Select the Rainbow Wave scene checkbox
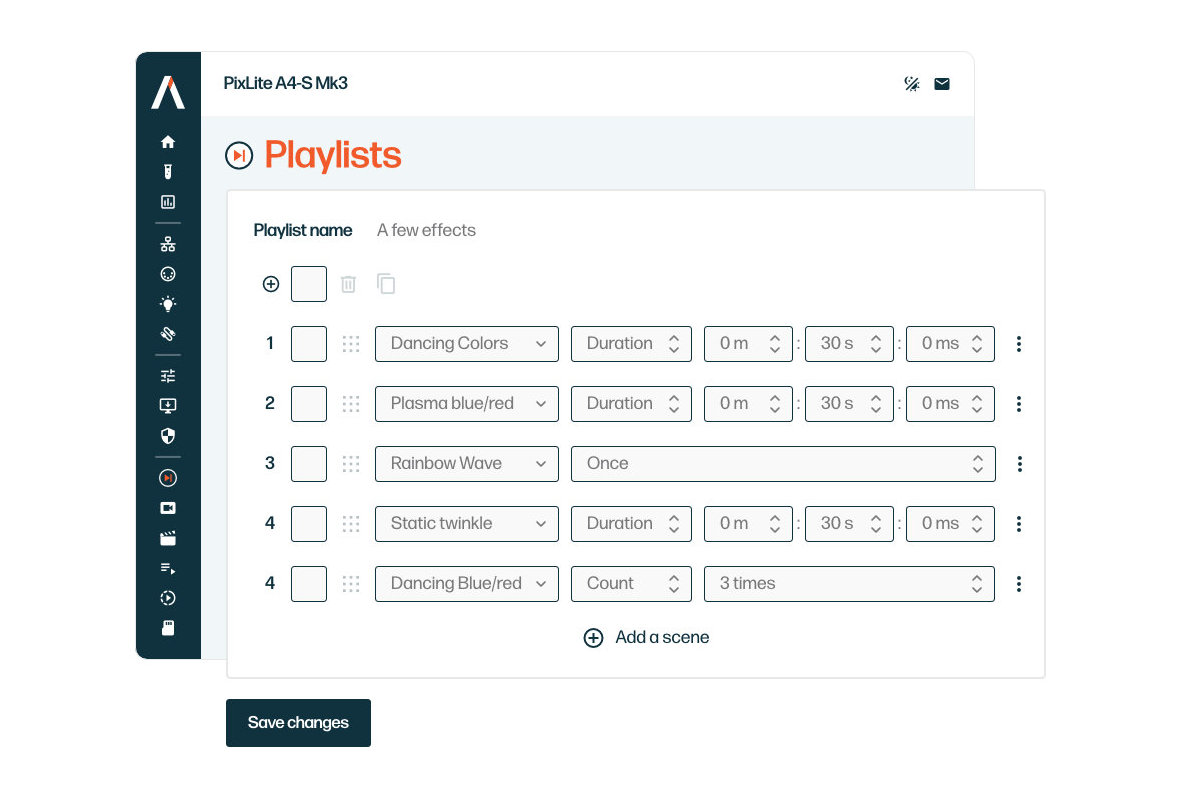1200x800 pixels. click(309, 464)
